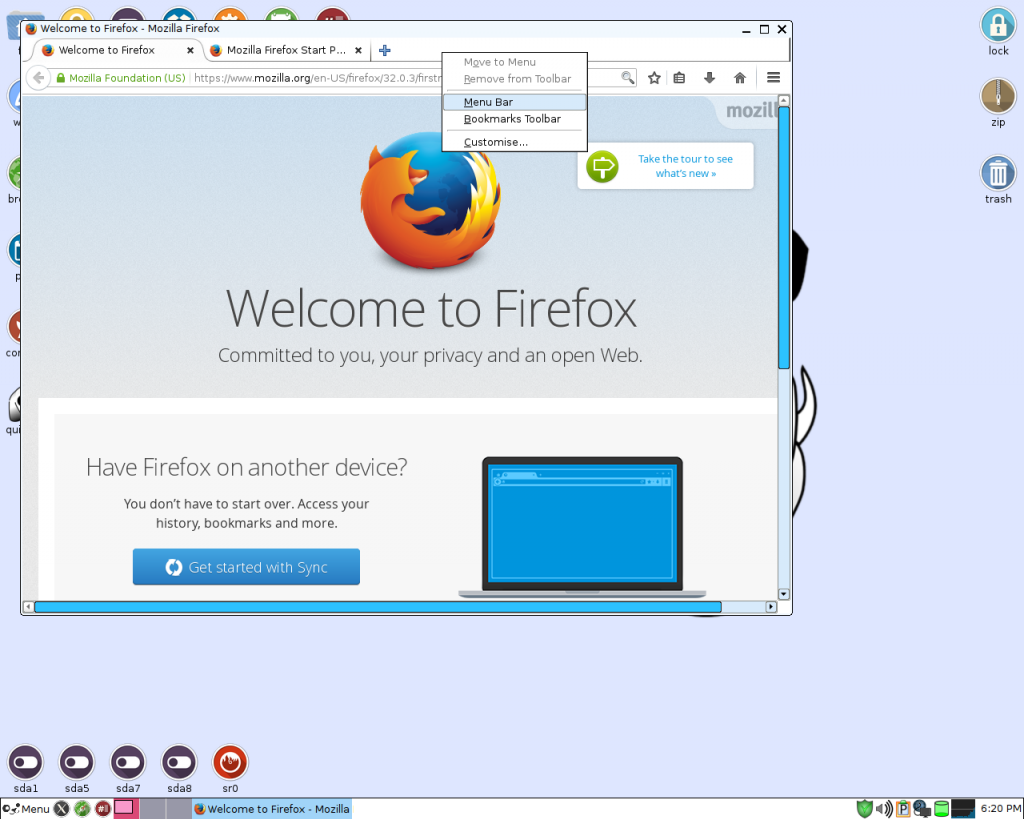1024x819 pixels.
Task: Open the taskbar Menu button
Action: [x=26, y=809]
